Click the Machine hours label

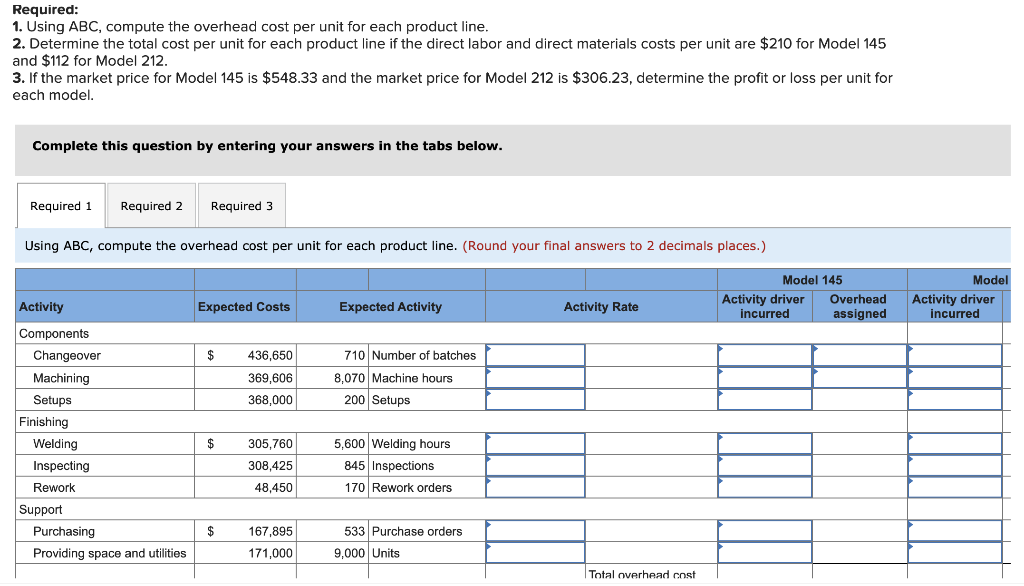[412, 378]
